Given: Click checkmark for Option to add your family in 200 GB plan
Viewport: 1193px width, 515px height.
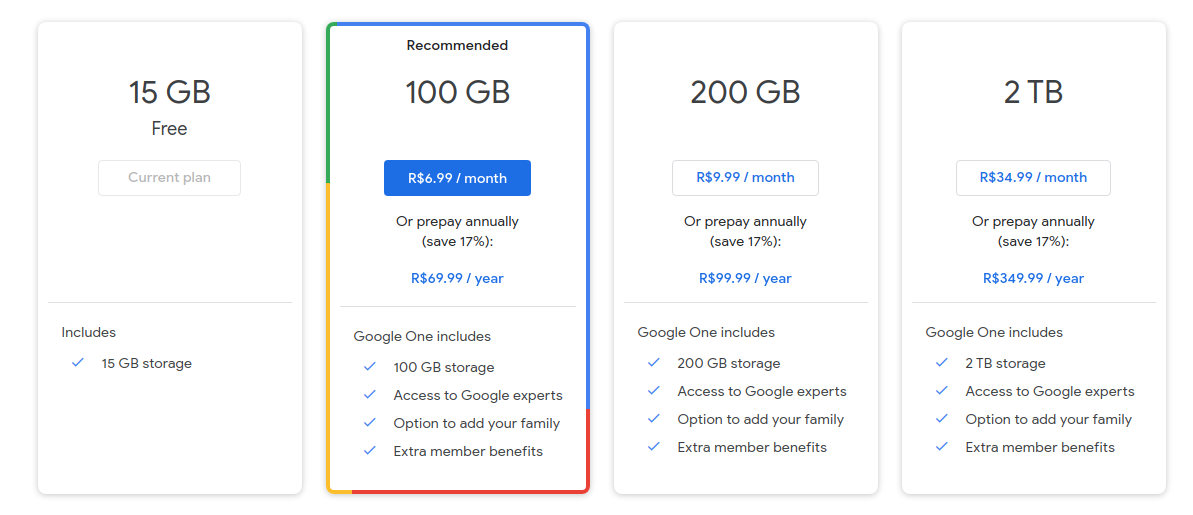Looking at the screenshot, I should 654,419.
